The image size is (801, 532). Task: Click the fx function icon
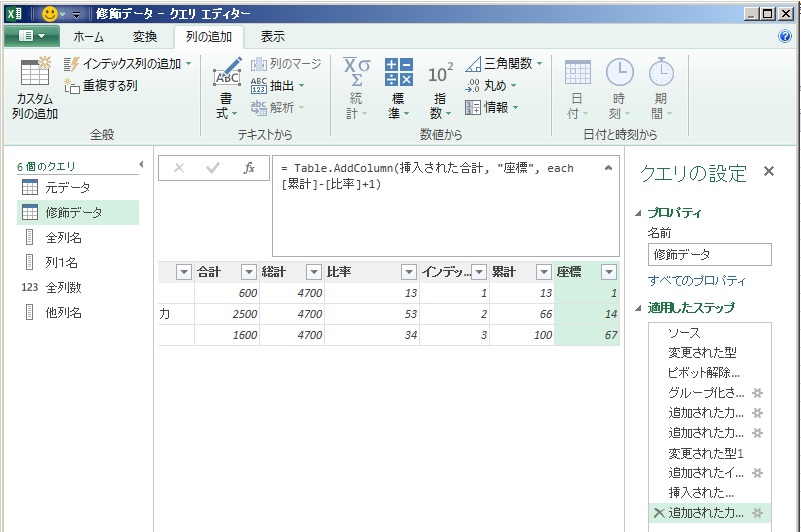click(x=249, y=168)
